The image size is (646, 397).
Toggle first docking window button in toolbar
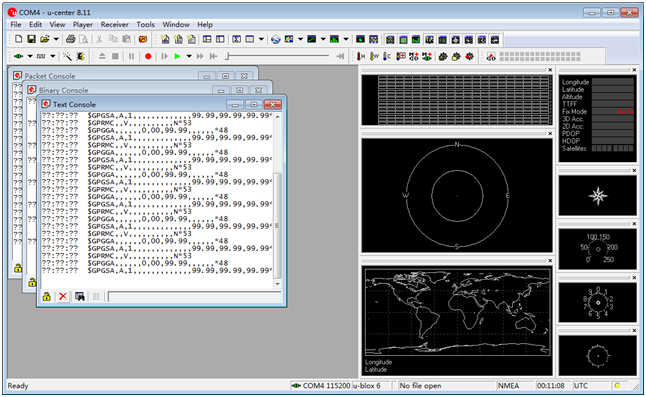(x=390, y=40)
